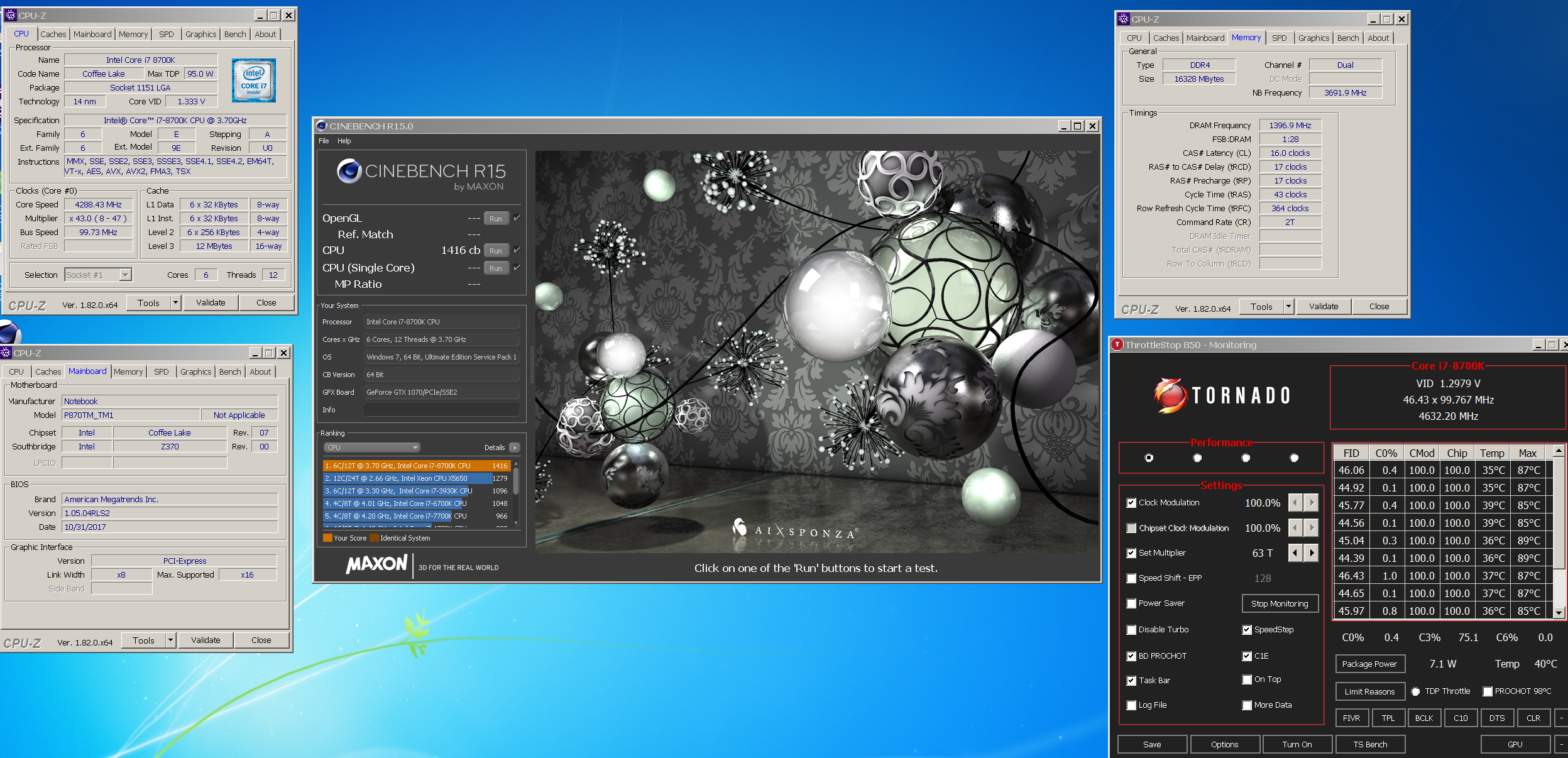Select the fourth Performance profile radio button
Screen dimensions: 1568x758
(x=1294, y=458)
